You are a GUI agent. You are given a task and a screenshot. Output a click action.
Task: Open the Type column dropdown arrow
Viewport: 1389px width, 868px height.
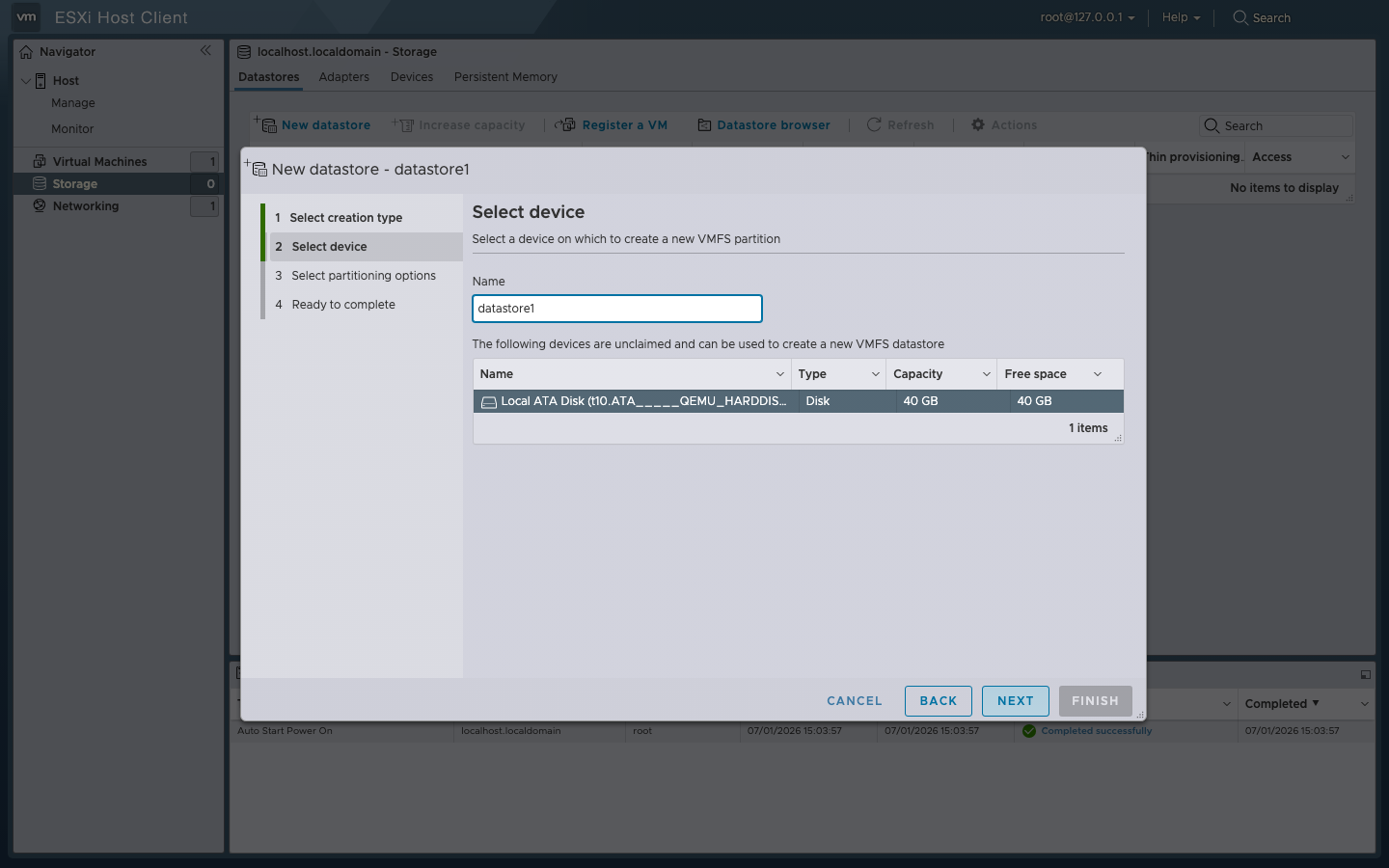click(875, 374)
